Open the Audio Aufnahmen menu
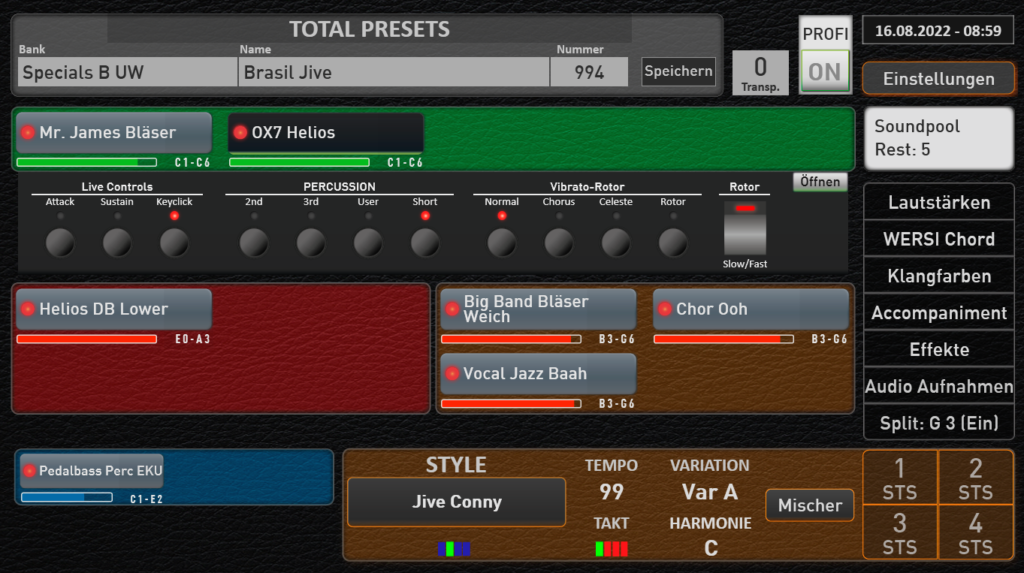Image resolution: width=1024 pixels, height=573 pixels. coord(938,387)
